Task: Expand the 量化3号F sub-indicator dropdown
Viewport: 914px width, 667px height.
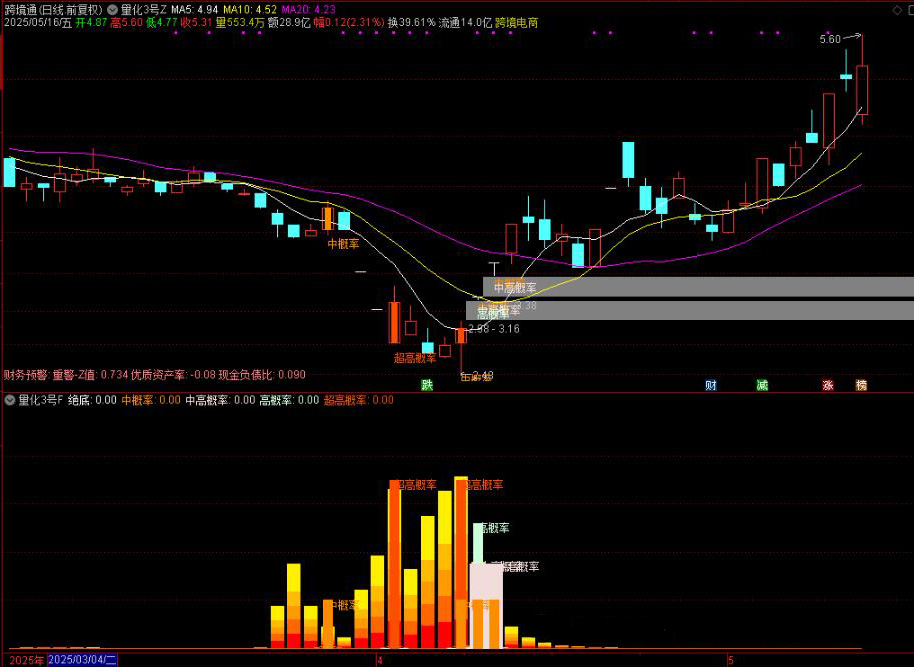Action: pos(10,400)
